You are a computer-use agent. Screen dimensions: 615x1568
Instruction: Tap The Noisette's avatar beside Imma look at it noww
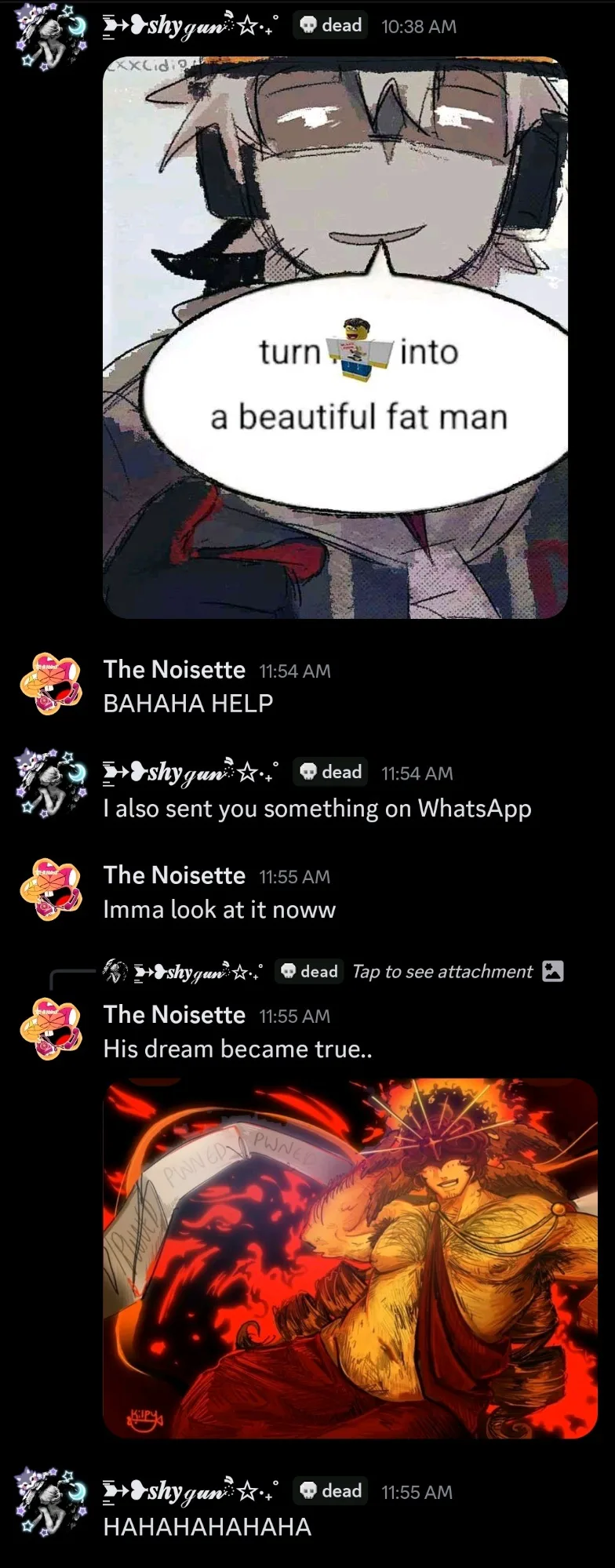(x=52, y=890)
